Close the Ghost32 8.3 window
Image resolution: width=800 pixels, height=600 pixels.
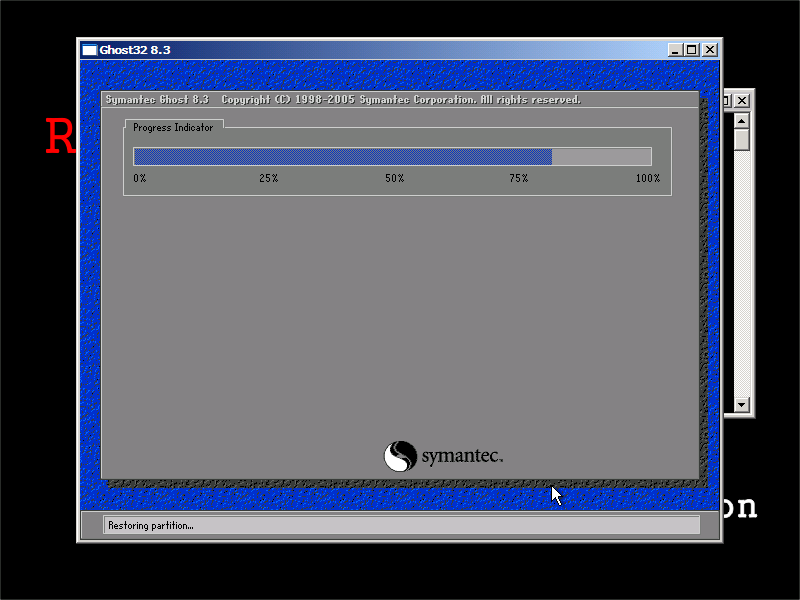[710, 50]
